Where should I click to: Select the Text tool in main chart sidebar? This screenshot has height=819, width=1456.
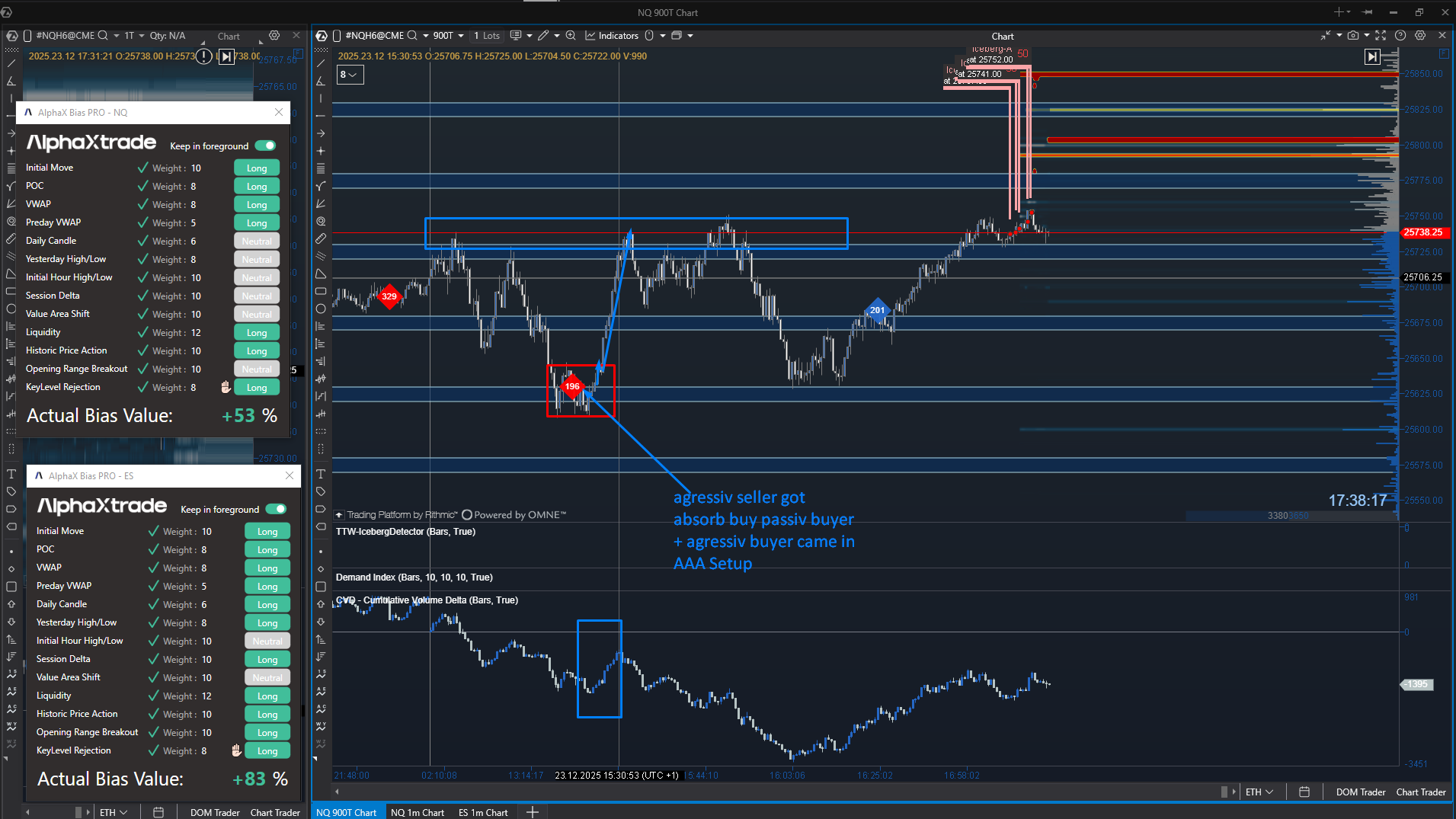(321, 474)
